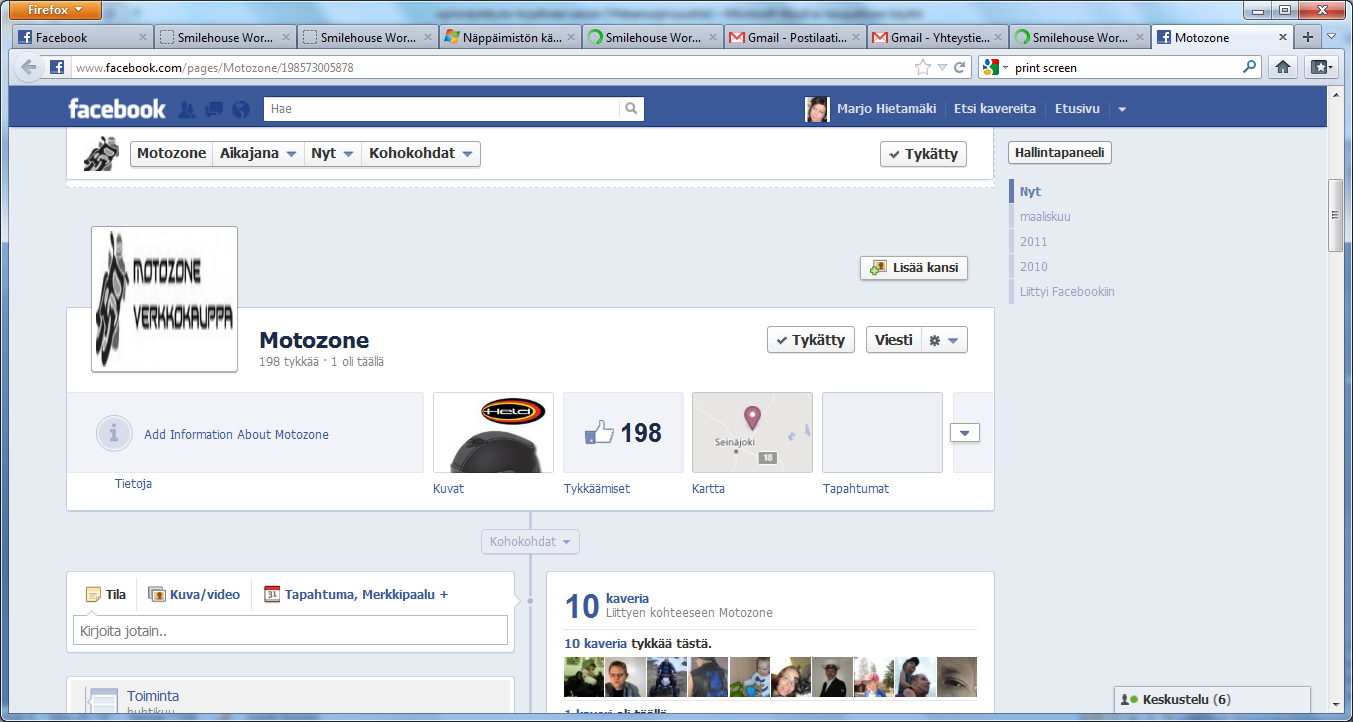Click Marjo Hietamäki profile picture
The width and height of the screenshot is (1353, 722).
click(x=817, y=109)
